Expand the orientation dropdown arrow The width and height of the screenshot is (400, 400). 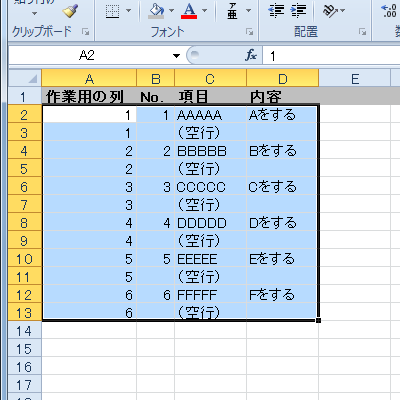click(x=342, y=11)
